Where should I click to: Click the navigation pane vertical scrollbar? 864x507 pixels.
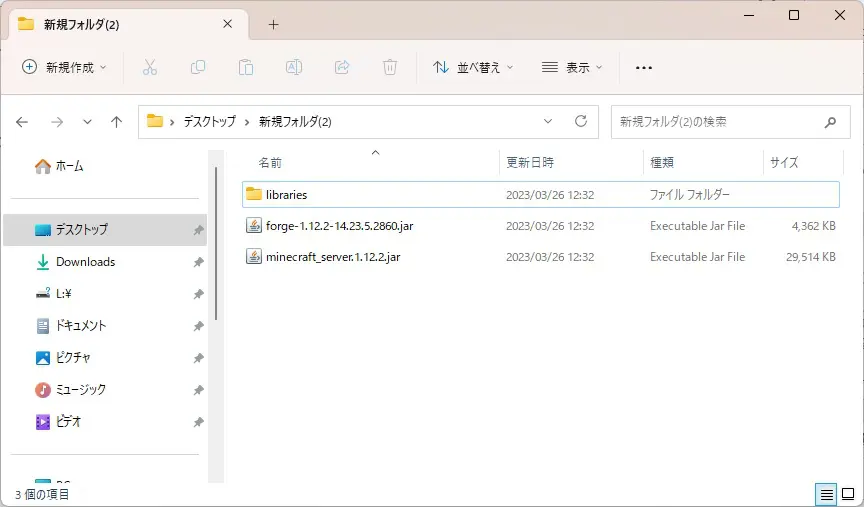[217, 250]
